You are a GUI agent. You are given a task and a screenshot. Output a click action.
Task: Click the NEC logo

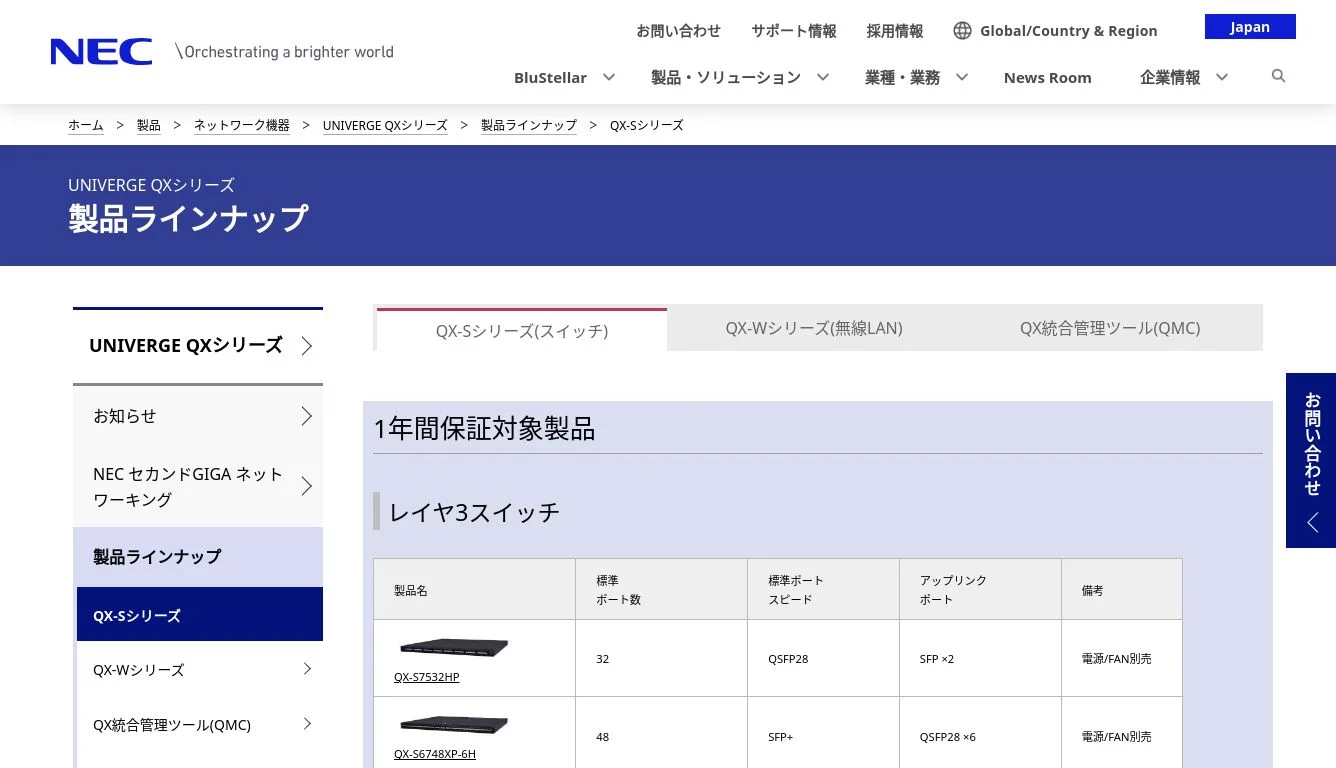pos(101,51)
